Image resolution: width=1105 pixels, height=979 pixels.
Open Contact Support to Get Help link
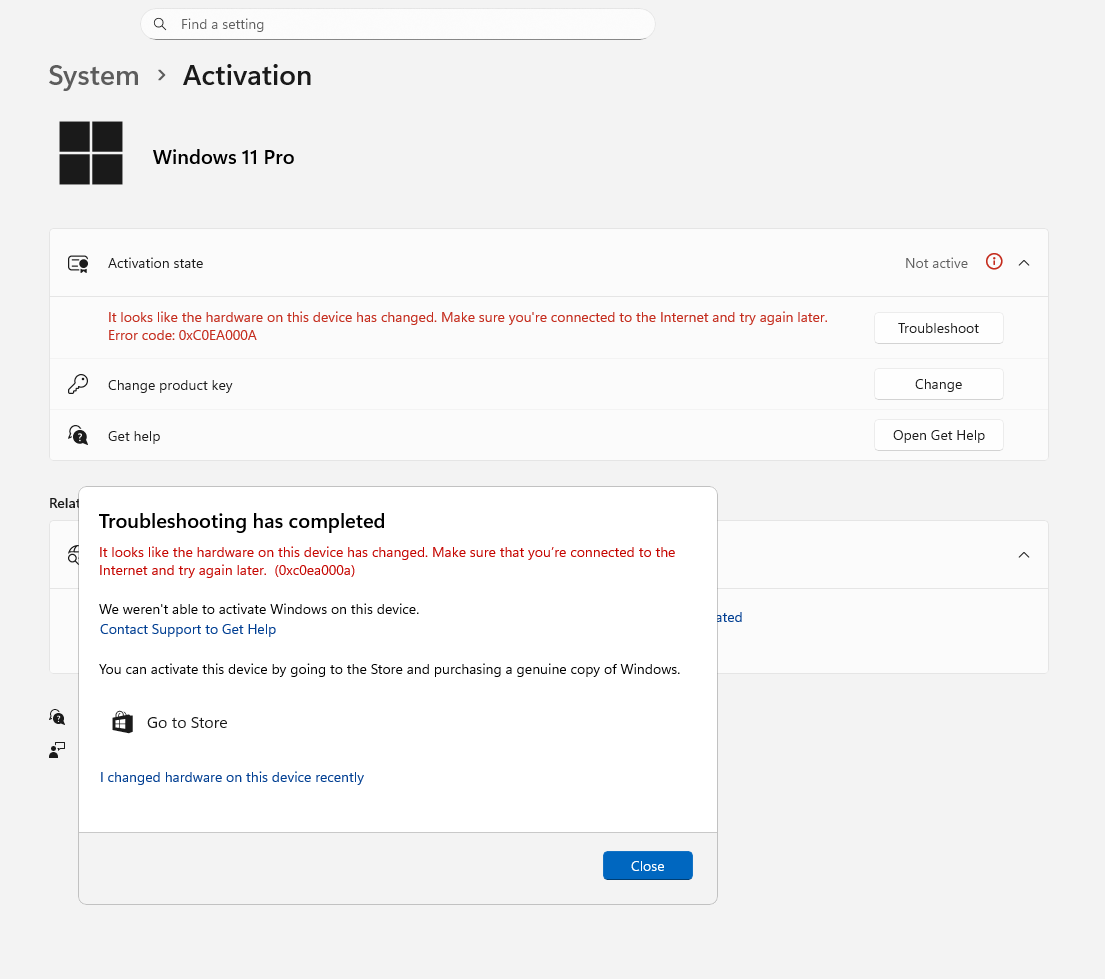tap(187, 629)
